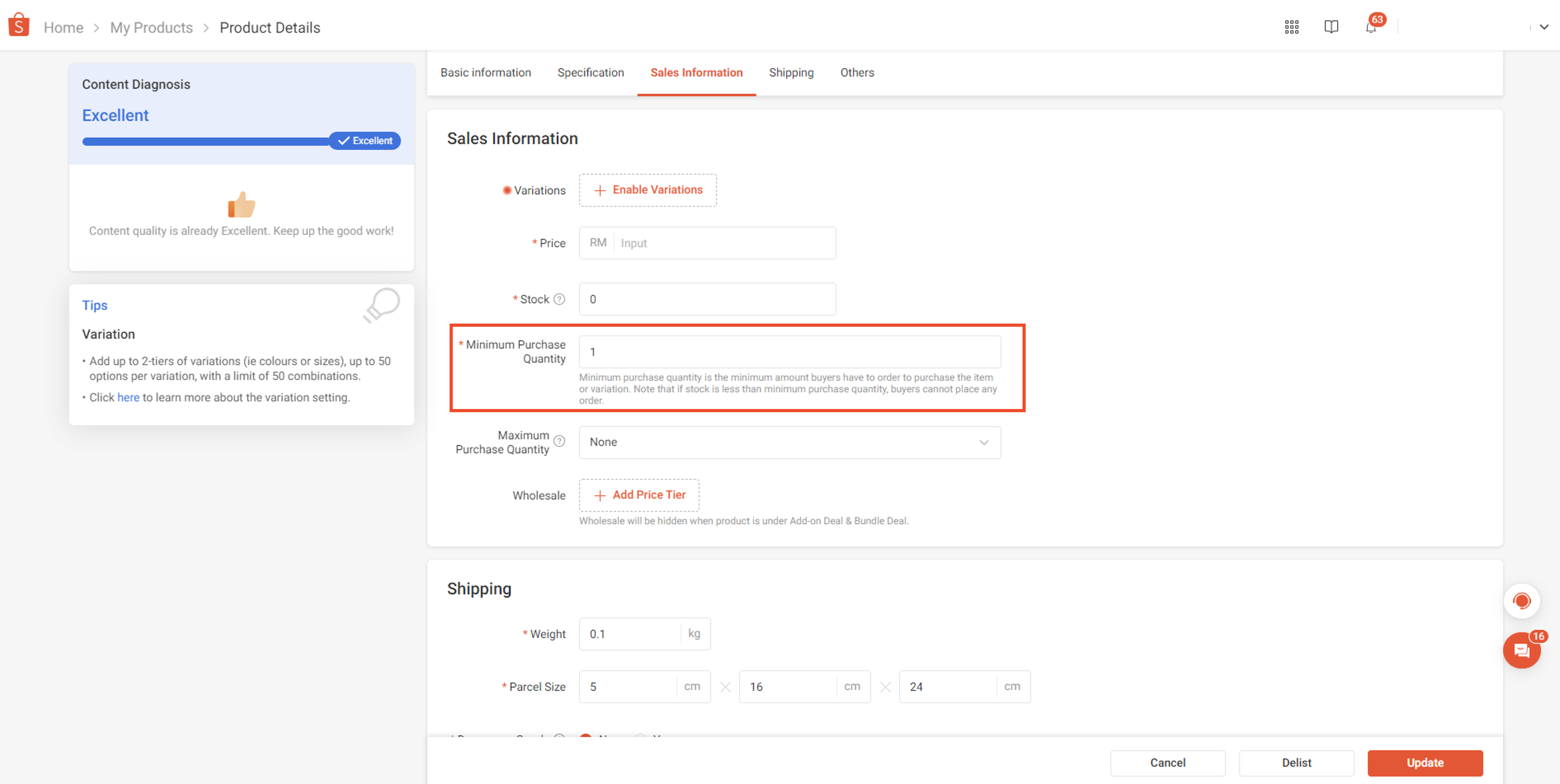1560x784 pixels.
Task: Click the customer support headset icon
Action: (1522, 601)
